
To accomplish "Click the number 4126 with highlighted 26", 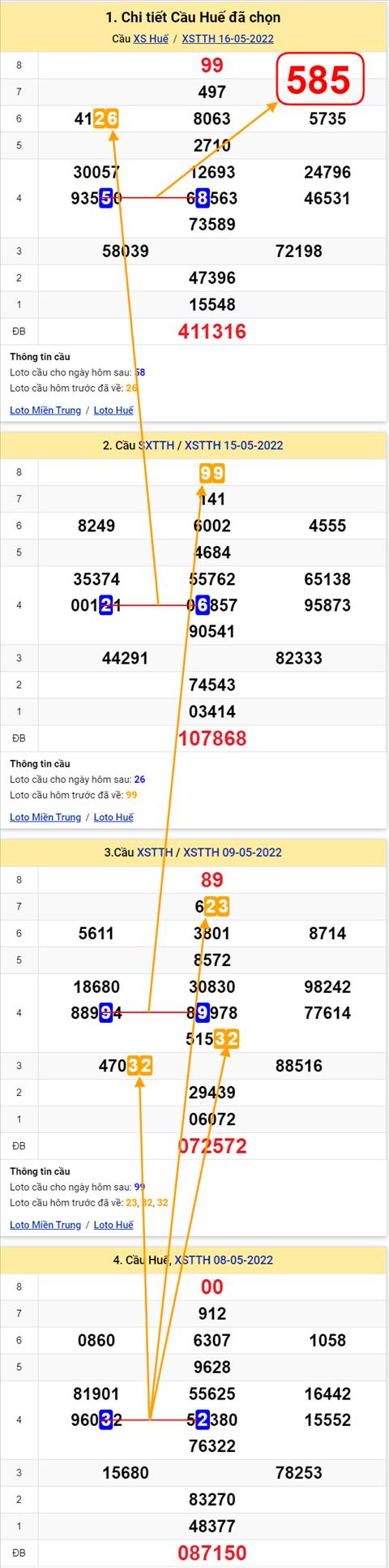I will (96, 119).
